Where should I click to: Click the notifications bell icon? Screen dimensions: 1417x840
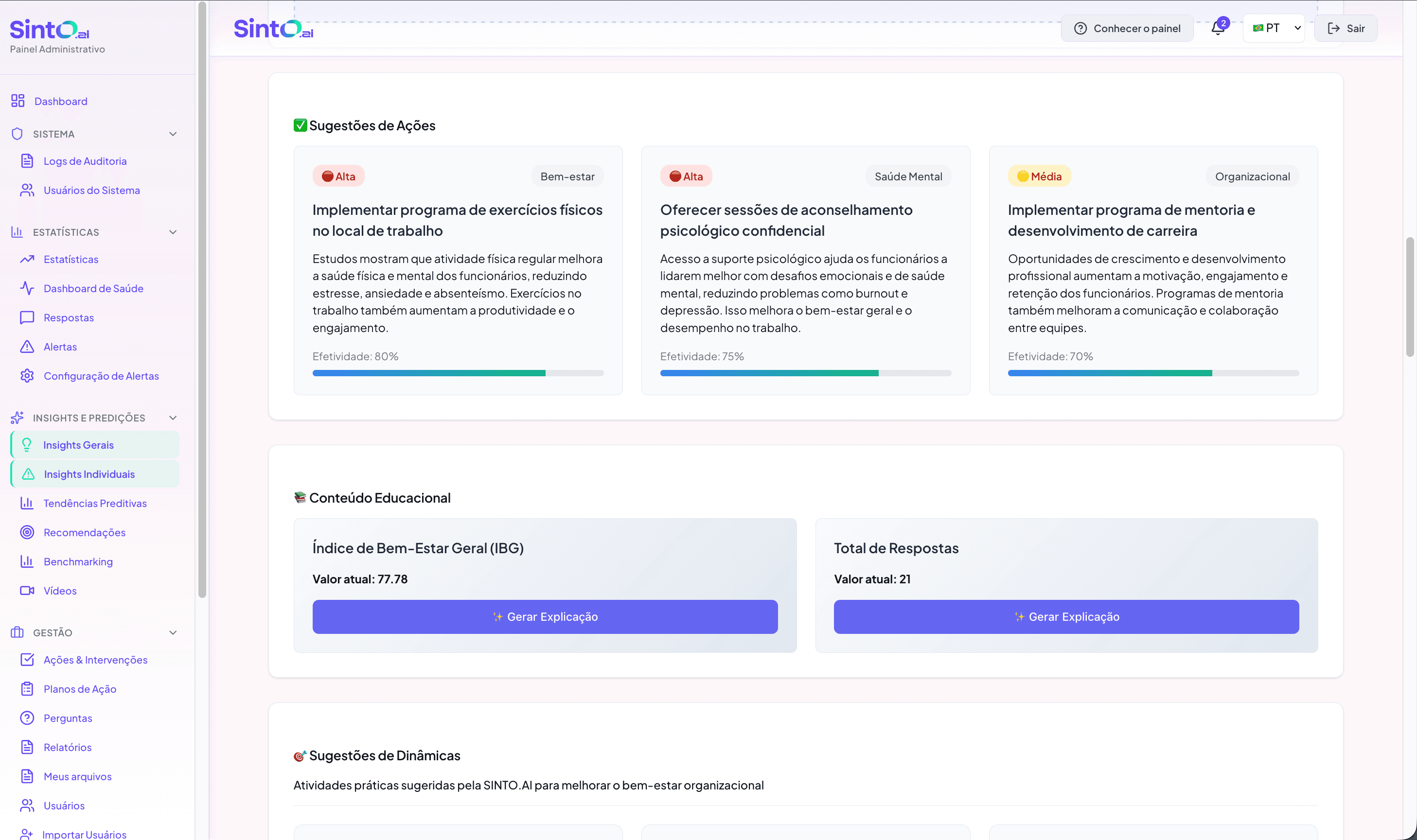(1217, 28)
